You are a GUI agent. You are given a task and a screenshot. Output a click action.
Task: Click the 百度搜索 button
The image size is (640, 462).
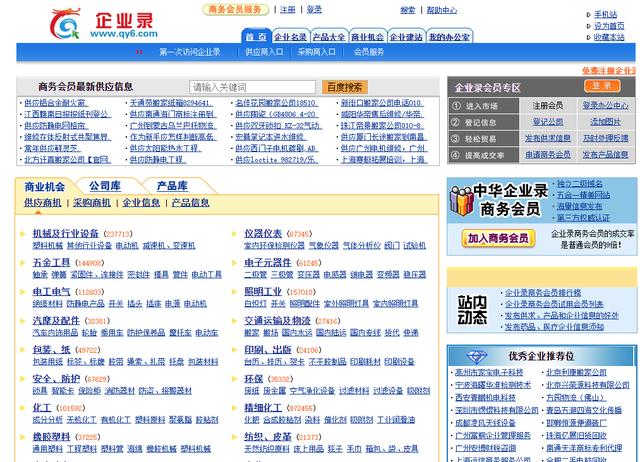pyautogui.click(x=345, y=87)
